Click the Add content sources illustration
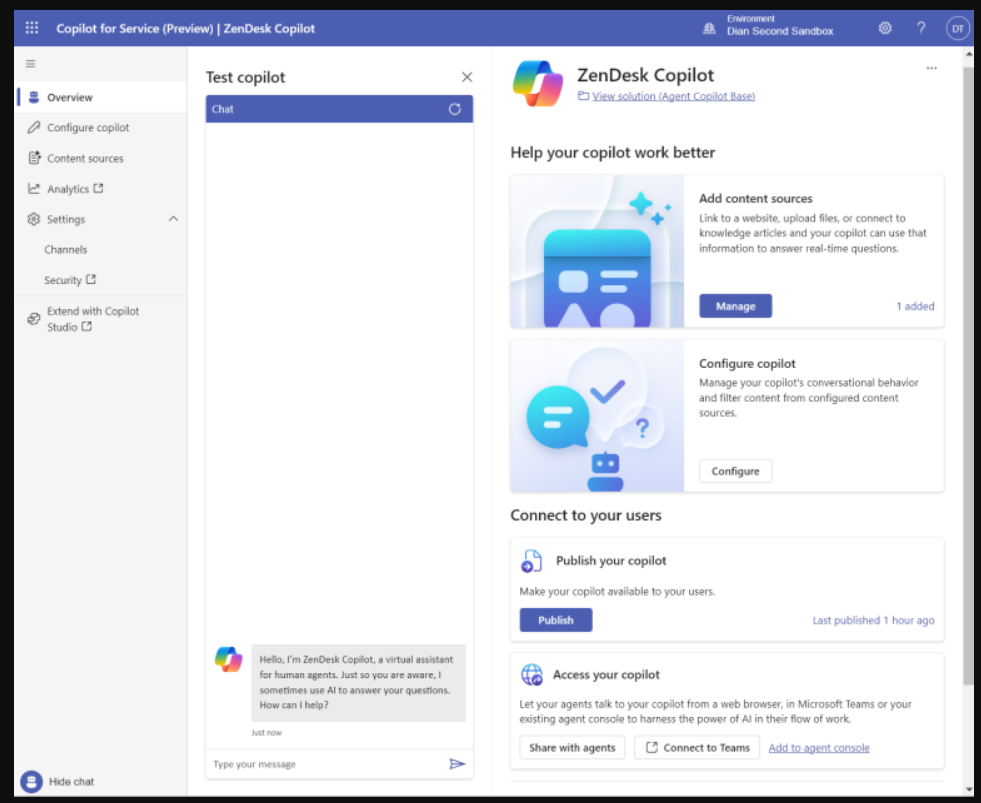981x803 pixels. point(597,251)
